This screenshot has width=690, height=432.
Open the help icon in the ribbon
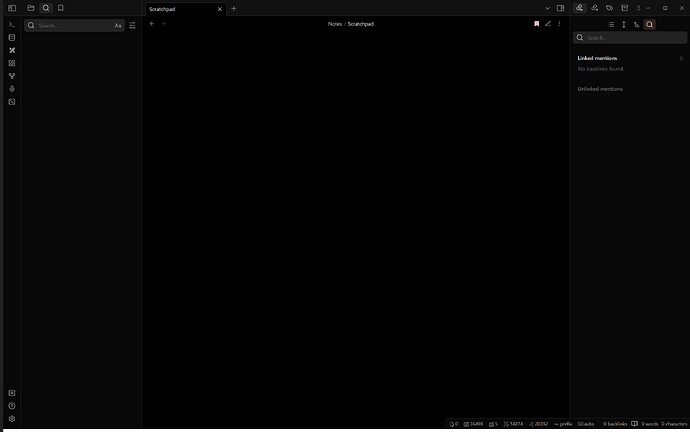click(12, 406)
